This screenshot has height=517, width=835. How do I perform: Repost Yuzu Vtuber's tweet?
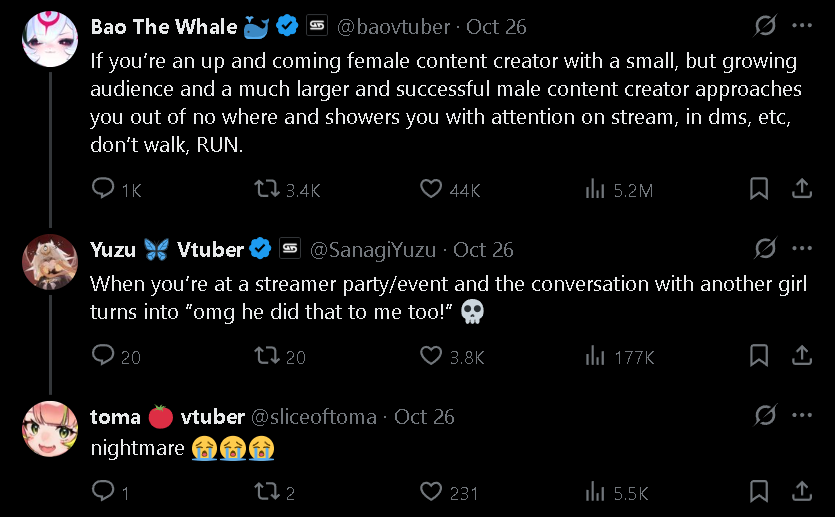(268, 356)
